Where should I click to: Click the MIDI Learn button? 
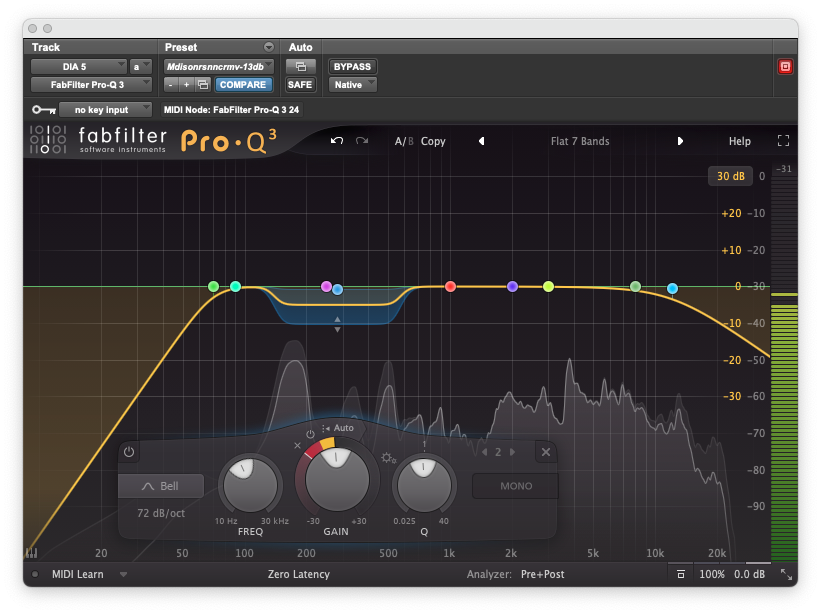point(77,574)
